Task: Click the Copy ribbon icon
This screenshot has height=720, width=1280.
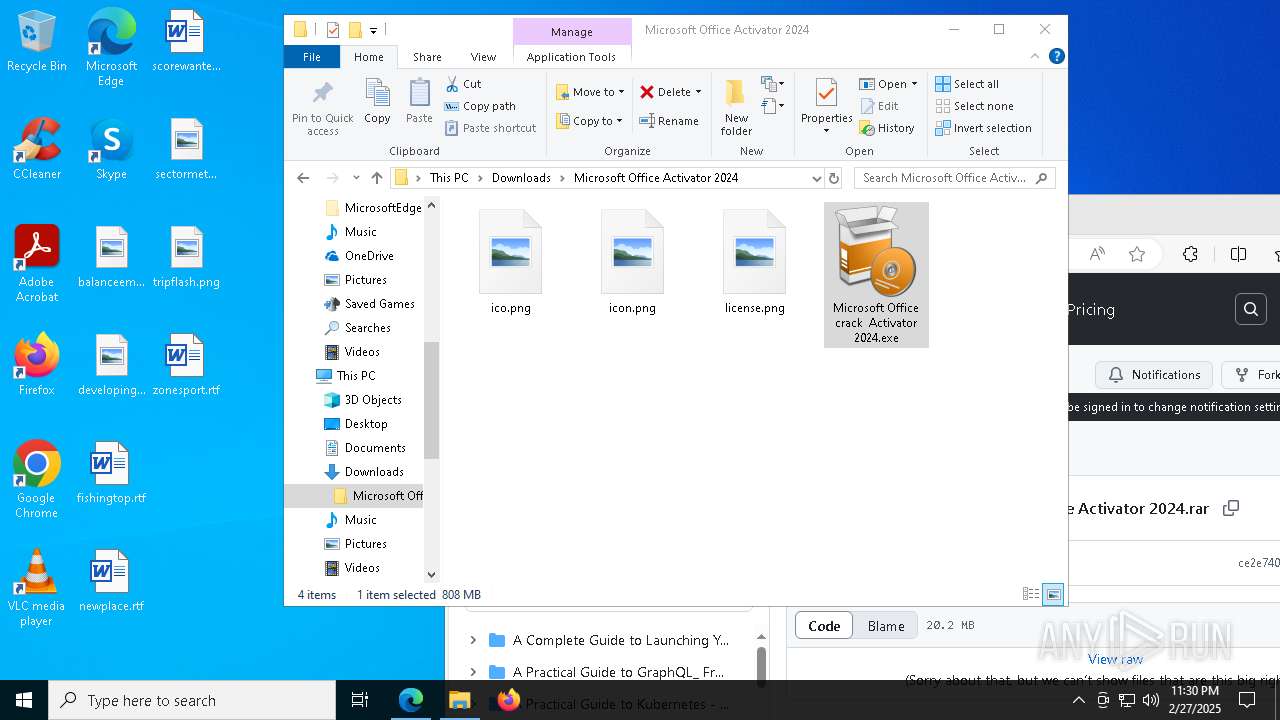Action: (377, 102)
